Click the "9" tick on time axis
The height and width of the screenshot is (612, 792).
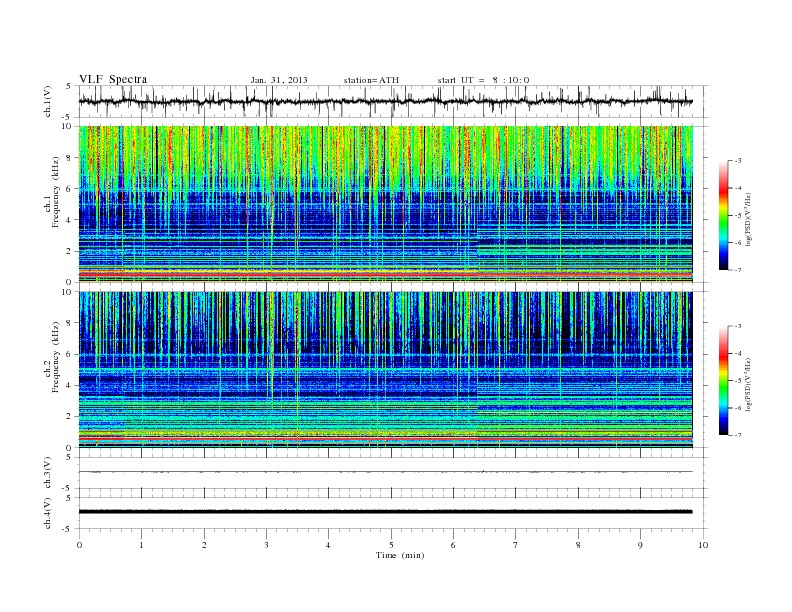(640, 545)
